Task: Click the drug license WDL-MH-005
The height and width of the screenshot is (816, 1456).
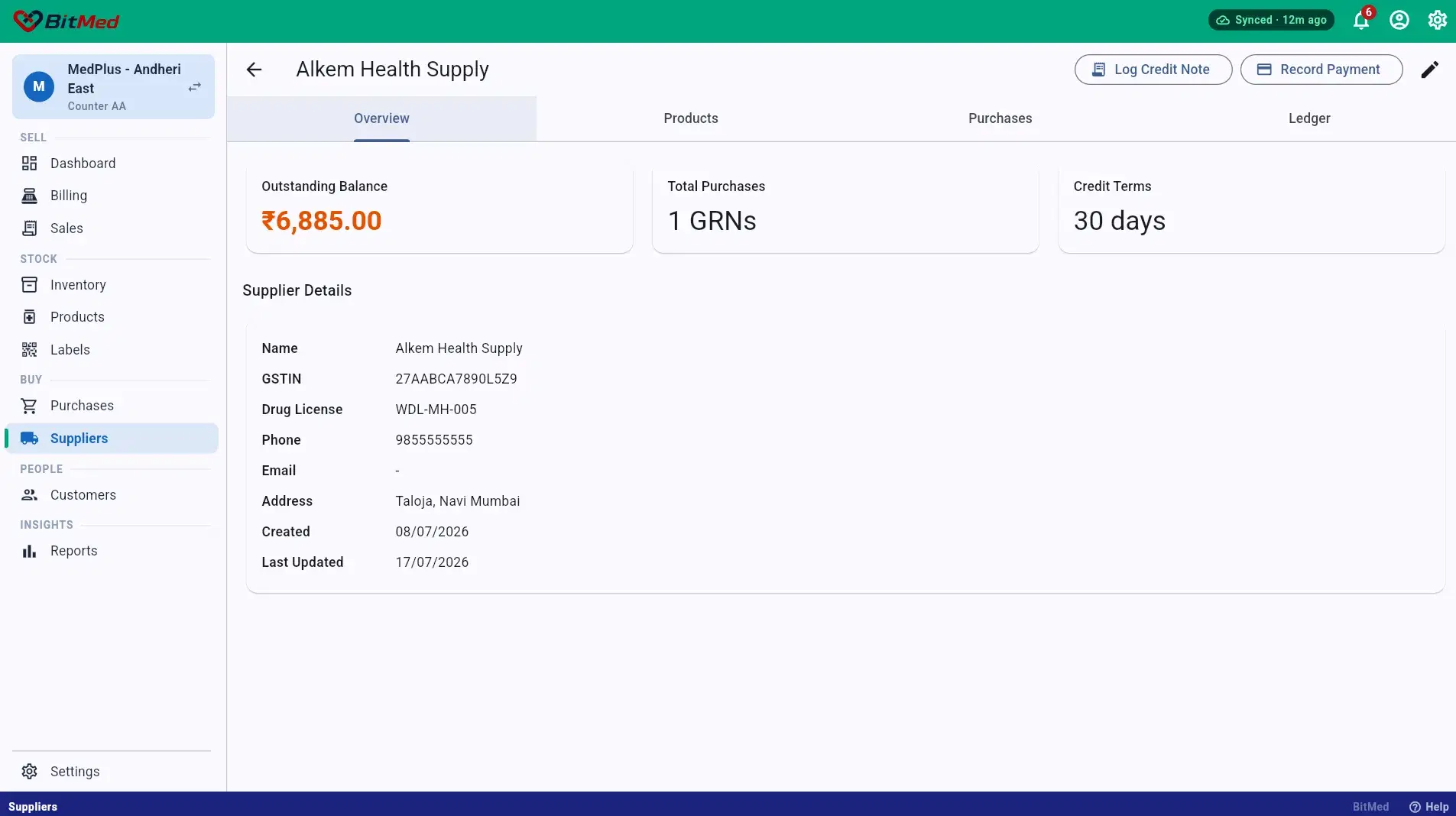Action: coord(436,410)
